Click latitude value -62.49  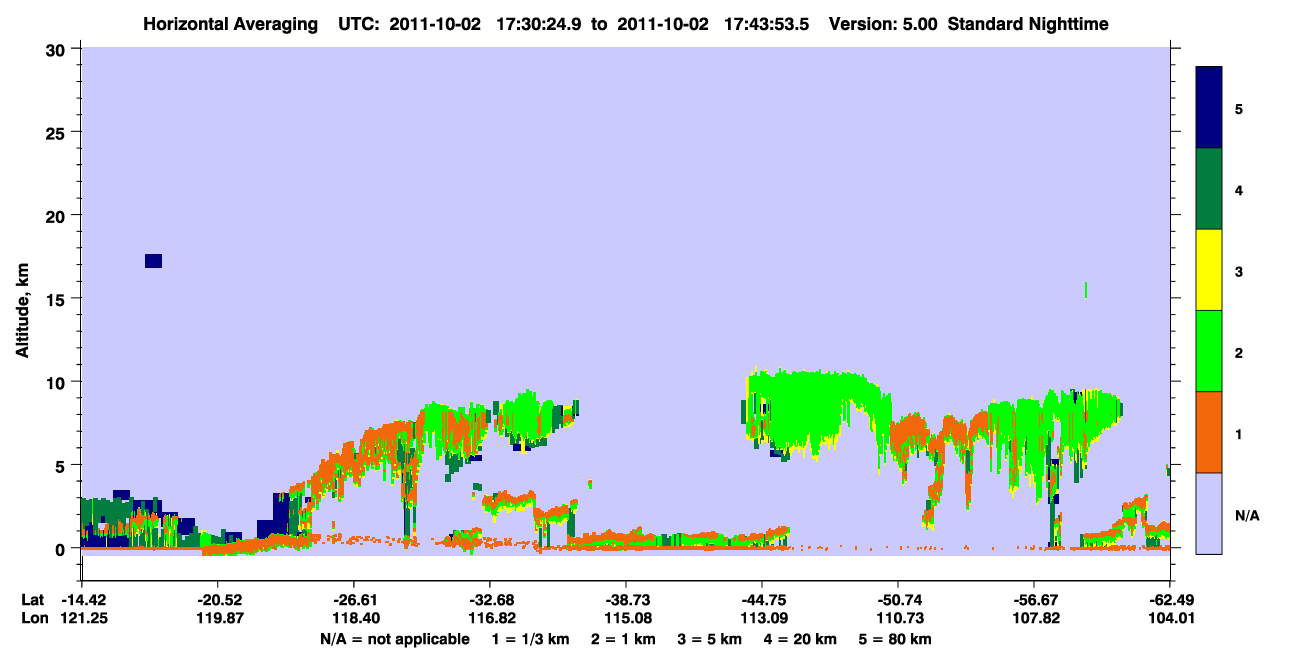(1170, 600)
